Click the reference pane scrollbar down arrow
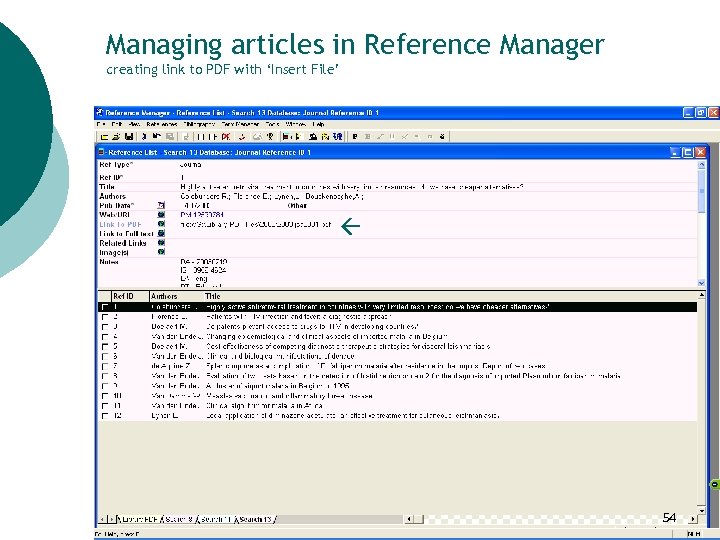Viewport: 720px width, 540px height. [x=701, y=283]
